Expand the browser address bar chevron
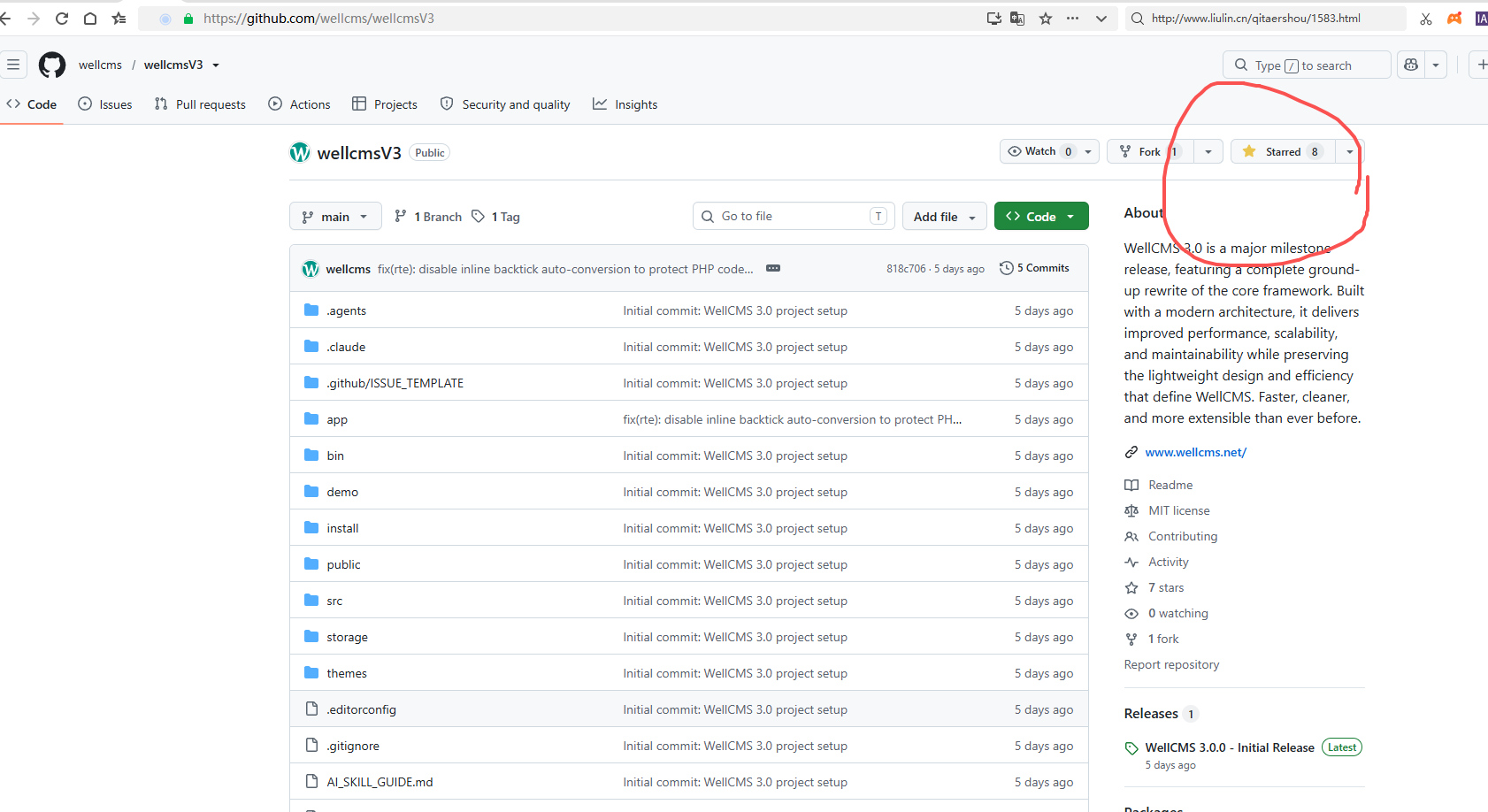Viewport: 1488px width, 812px height. (1101, 19)
